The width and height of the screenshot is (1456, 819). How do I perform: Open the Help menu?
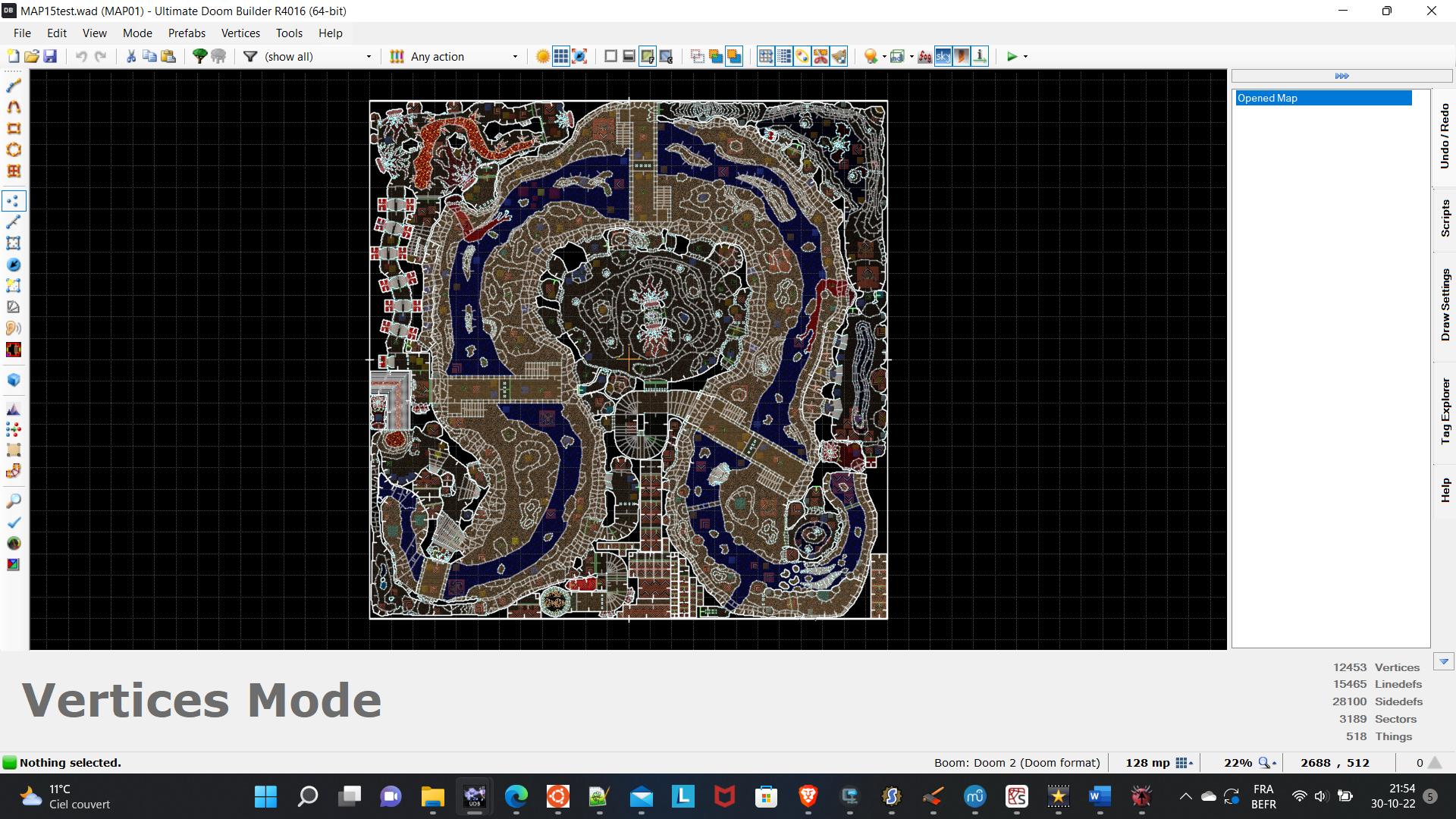(330, 33)
